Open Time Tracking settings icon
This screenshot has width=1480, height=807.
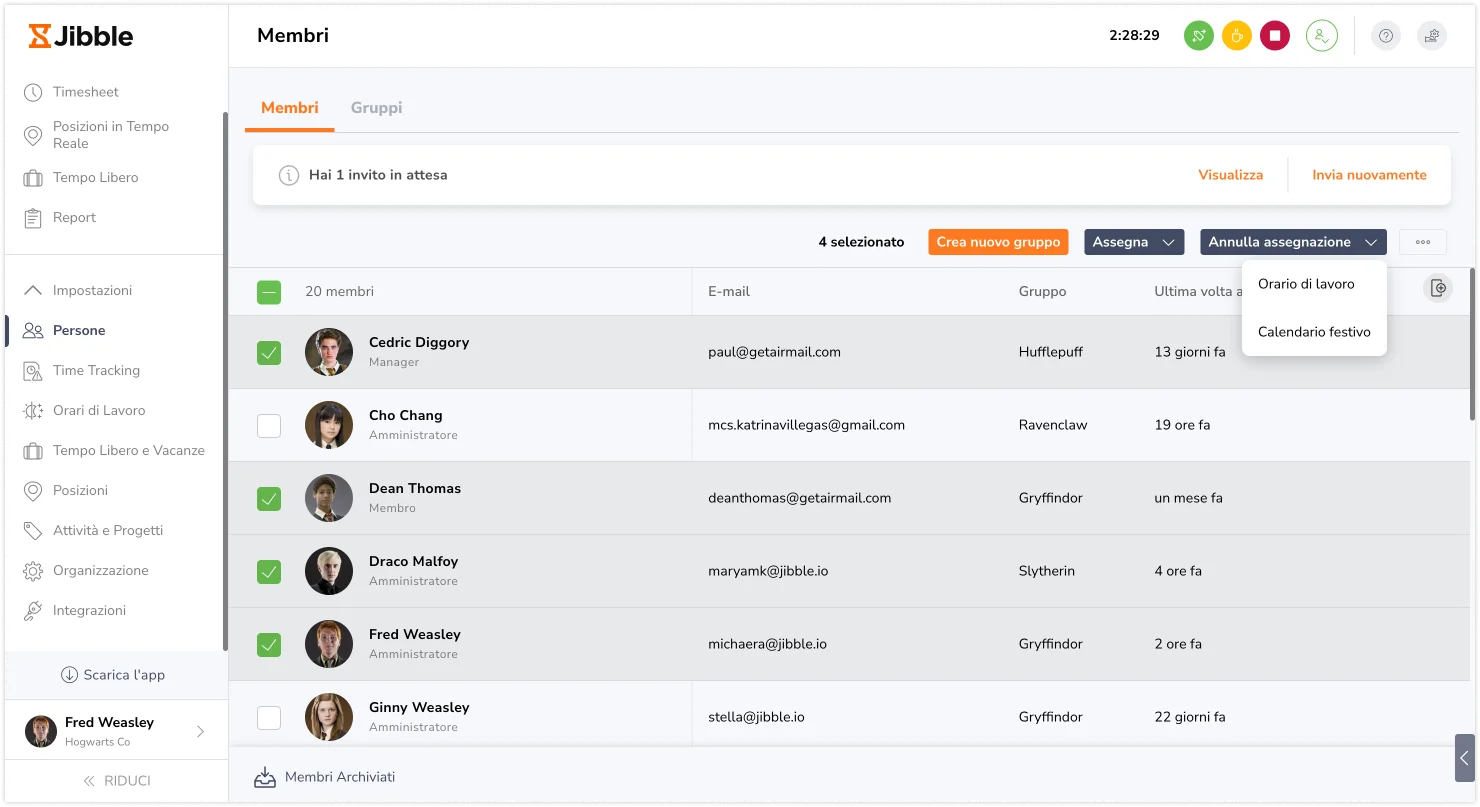coord(33,371)
